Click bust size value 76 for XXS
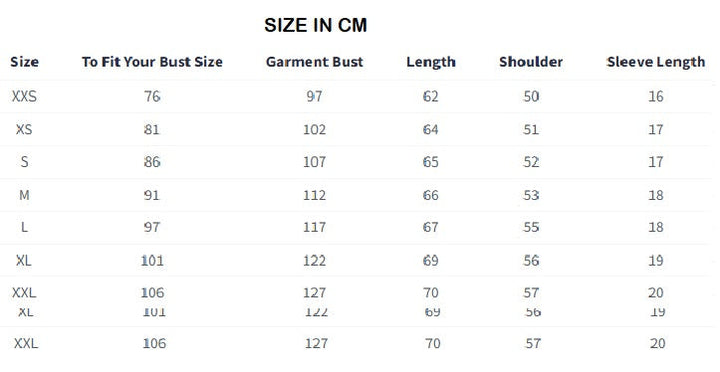This screenshot has width=720, height=372. click(x=152, y=96)
